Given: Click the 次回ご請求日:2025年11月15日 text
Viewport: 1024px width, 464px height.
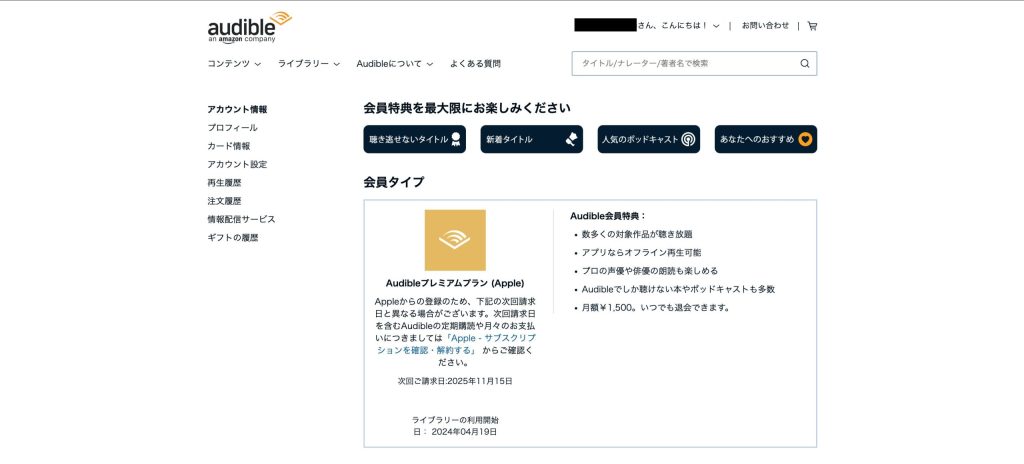Looking at the screenshot, I should pos(455,381).
